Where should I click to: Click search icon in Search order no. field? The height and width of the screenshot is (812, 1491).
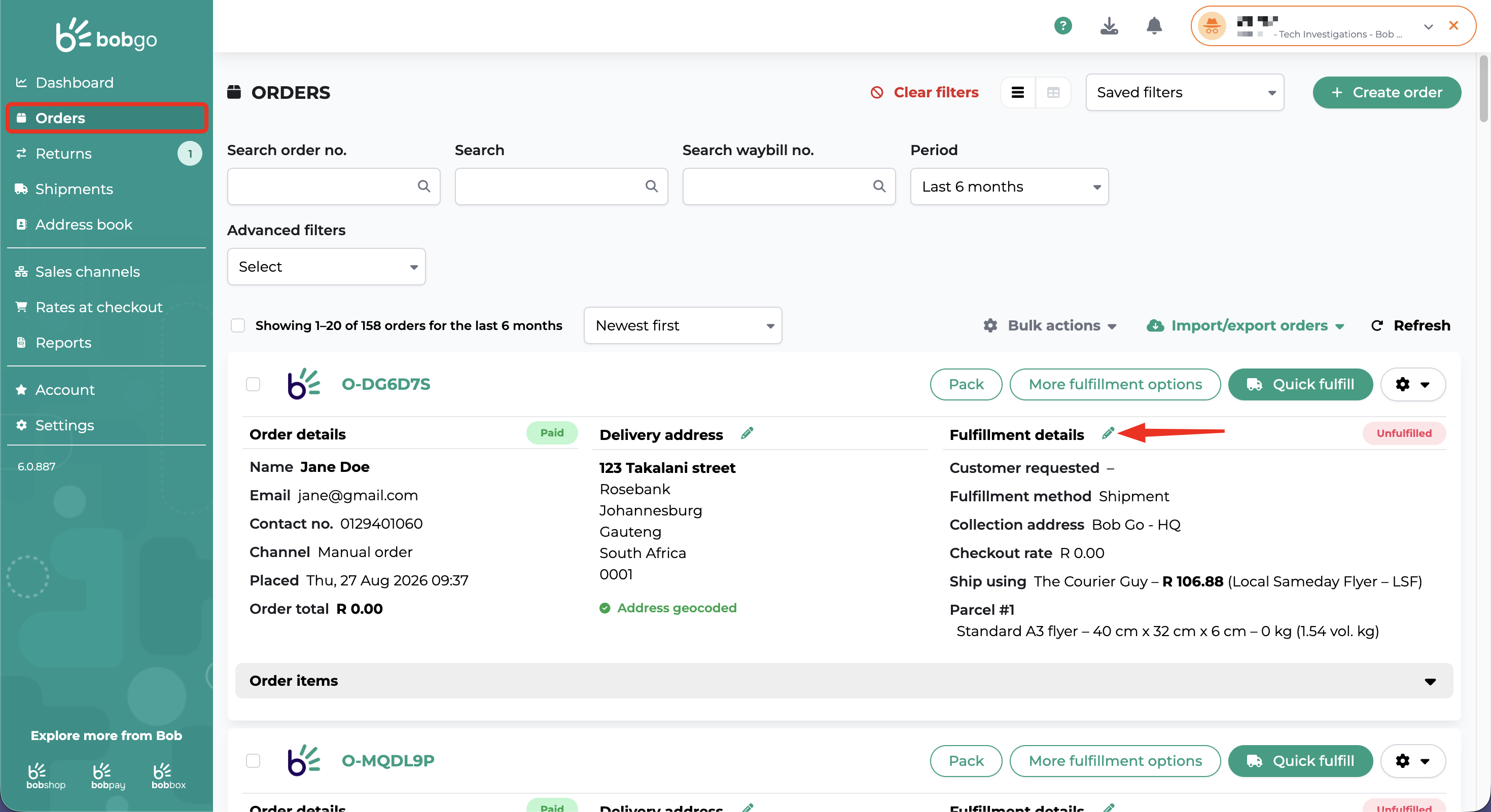point(423,186)
